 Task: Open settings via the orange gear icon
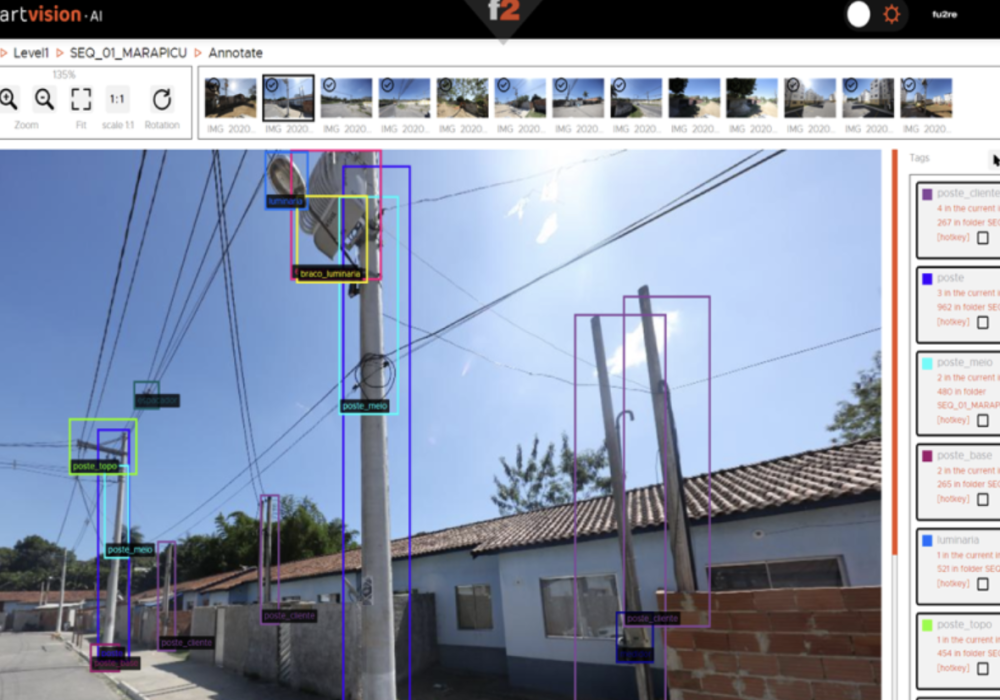[891, 15]
